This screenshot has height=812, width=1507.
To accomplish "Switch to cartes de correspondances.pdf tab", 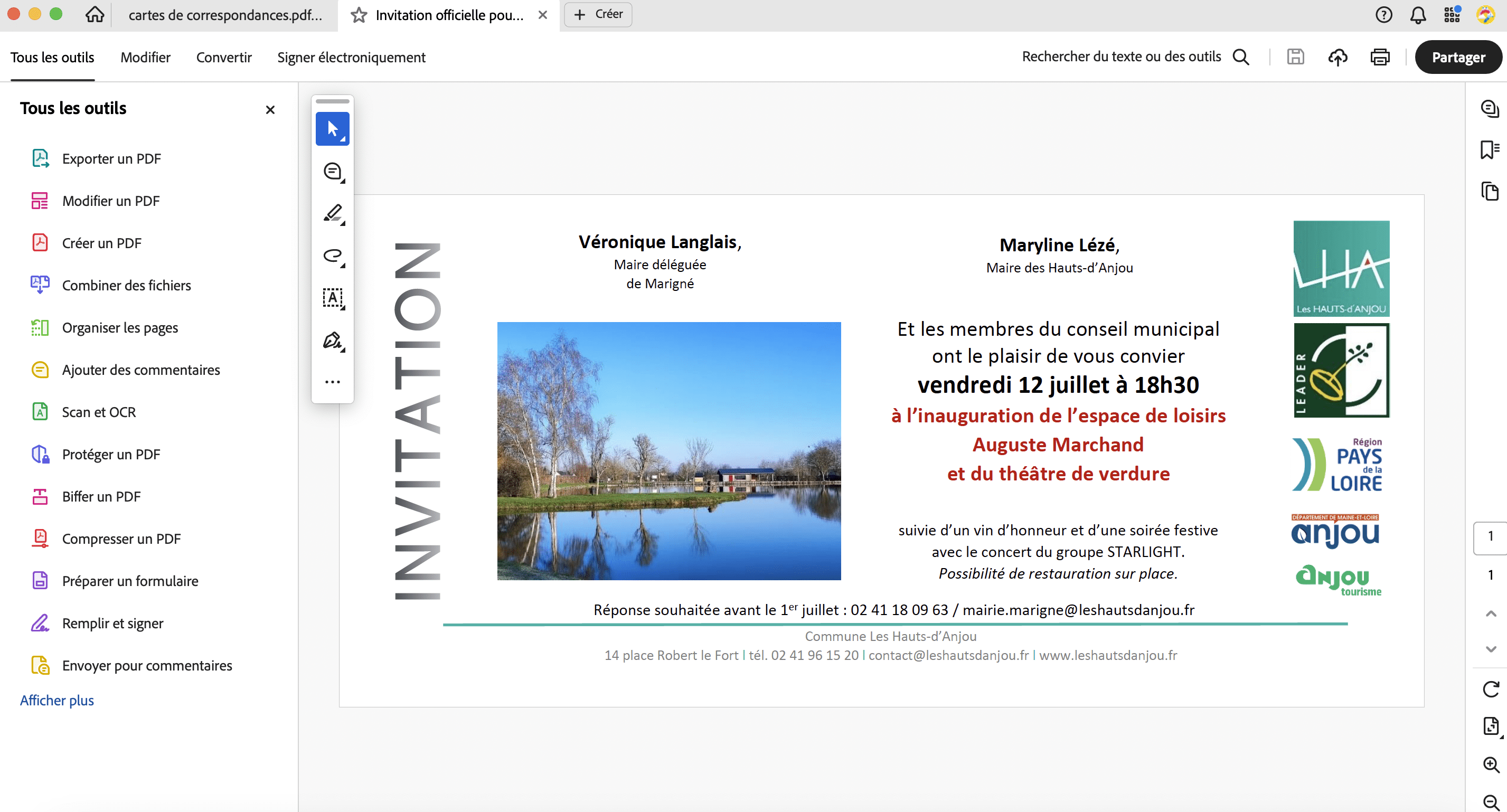I will click(224, 15).
